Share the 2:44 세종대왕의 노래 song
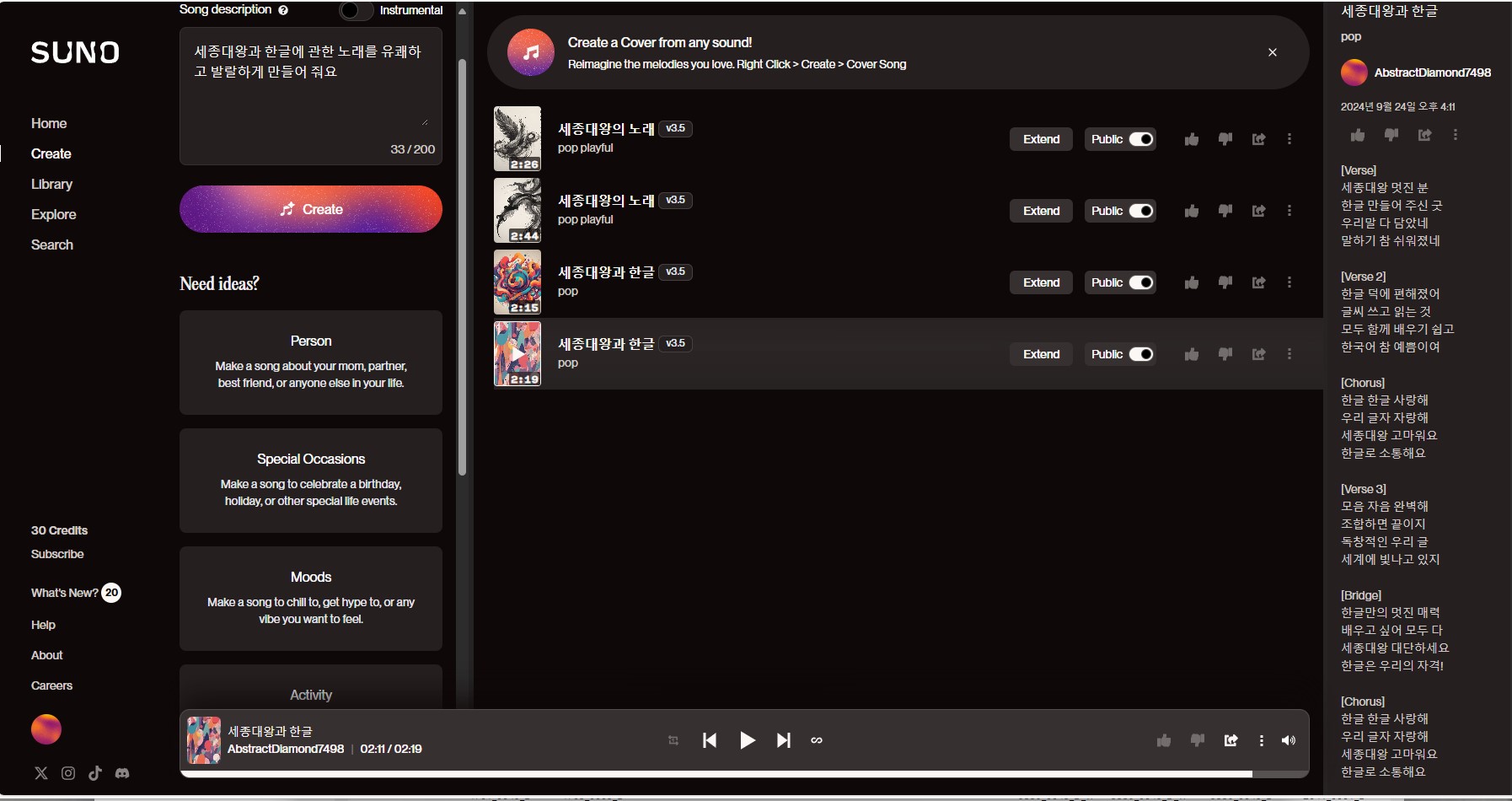The height and width of the screenshot is (801, 1512). (x=1258, y=211)
